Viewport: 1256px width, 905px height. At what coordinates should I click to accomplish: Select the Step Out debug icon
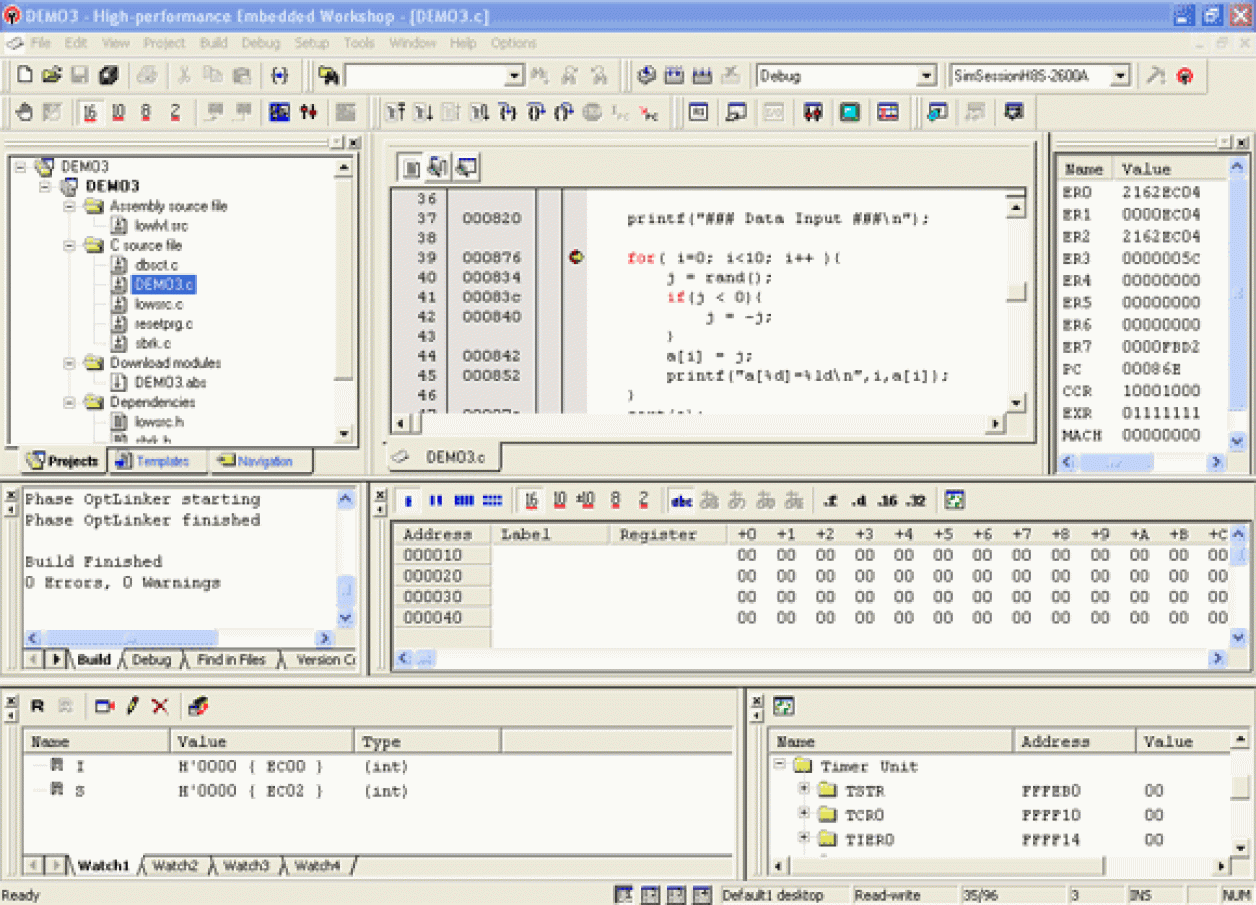pos(564,112)
